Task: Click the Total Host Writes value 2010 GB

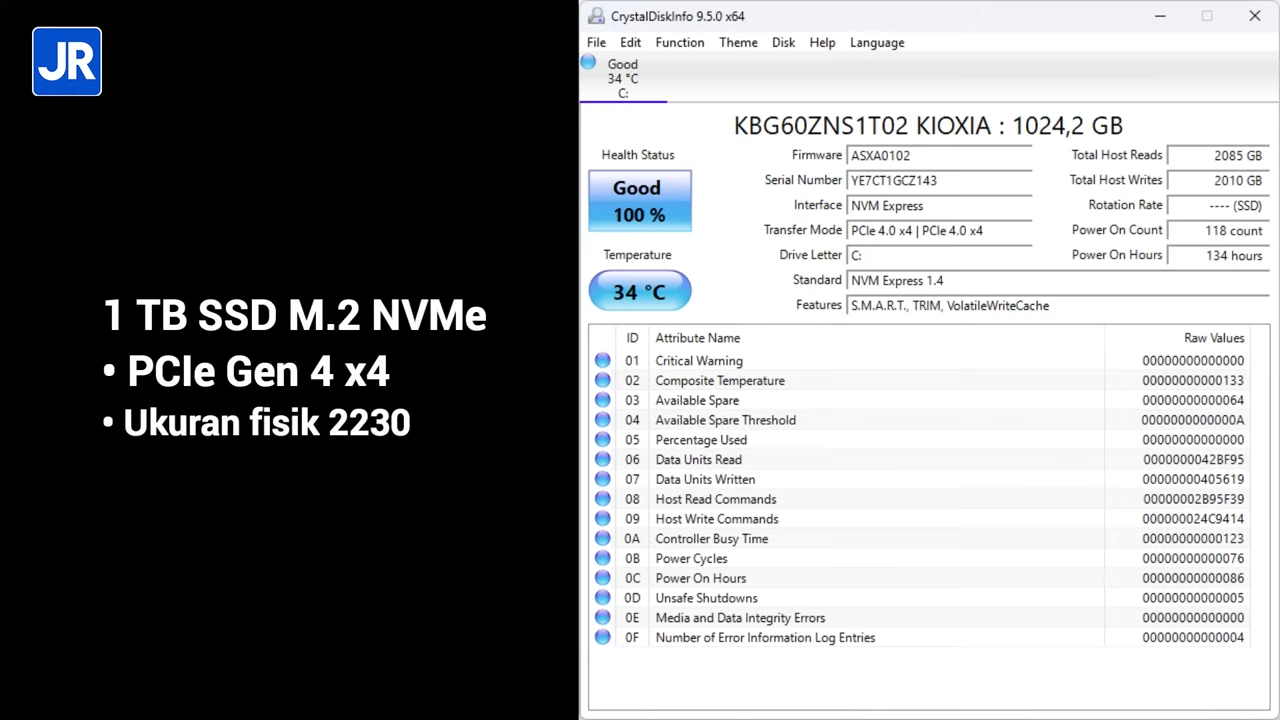Action: (x=1218, y=181)
